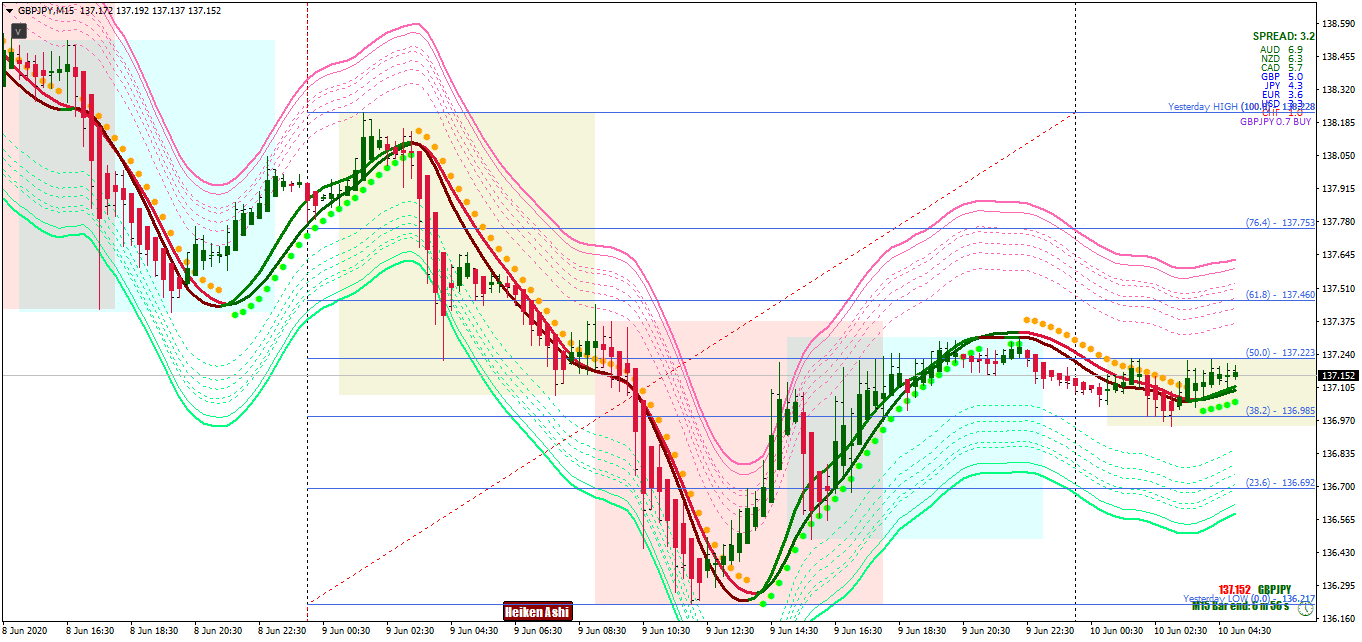Click the clock icon beside the bar-end timer
Image resolution: width=1362 pixels, height=642 pixels.
1306,609
